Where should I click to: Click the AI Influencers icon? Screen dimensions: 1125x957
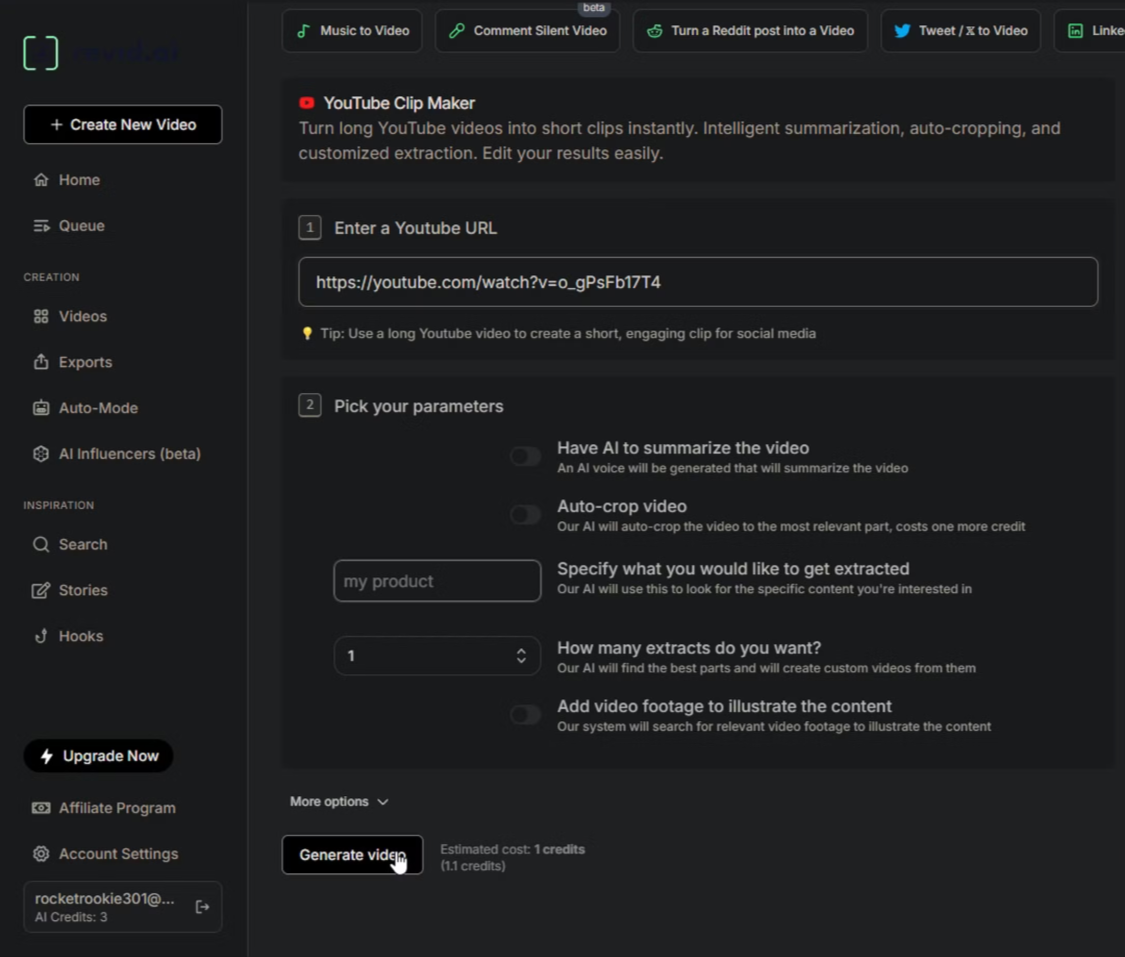tap(41, 454)
